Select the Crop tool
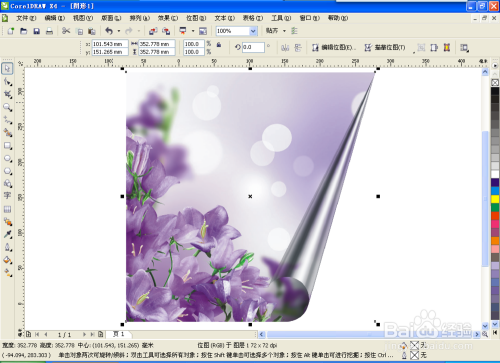Viewport: 500px width, 363px height. (7, 94)
